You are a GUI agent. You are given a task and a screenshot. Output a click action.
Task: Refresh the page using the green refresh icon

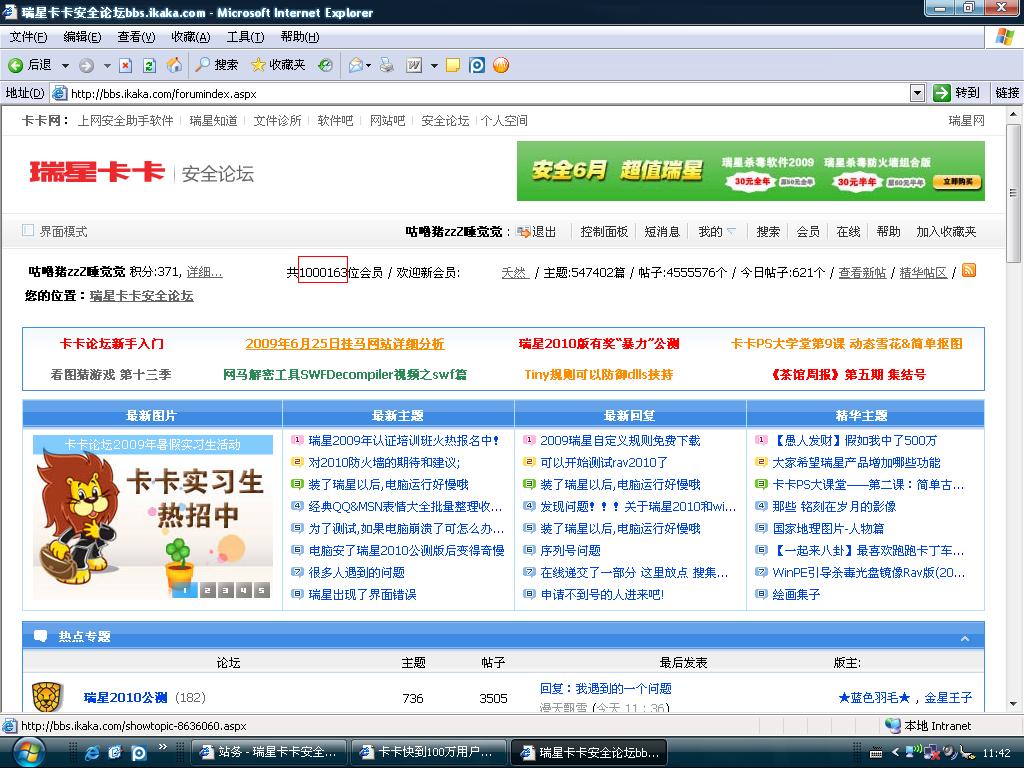coord(150,65)
